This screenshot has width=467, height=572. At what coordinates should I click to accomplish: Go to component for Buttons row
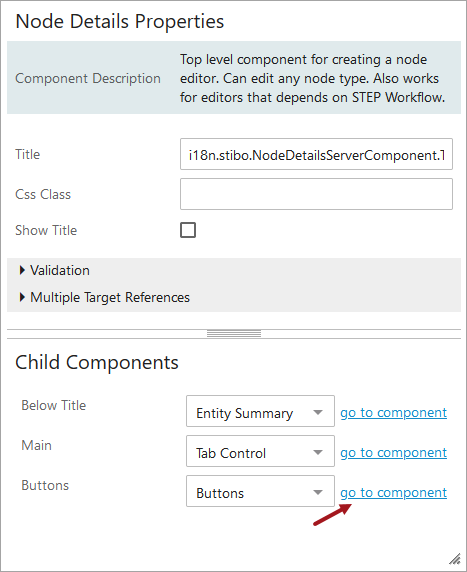393,492
